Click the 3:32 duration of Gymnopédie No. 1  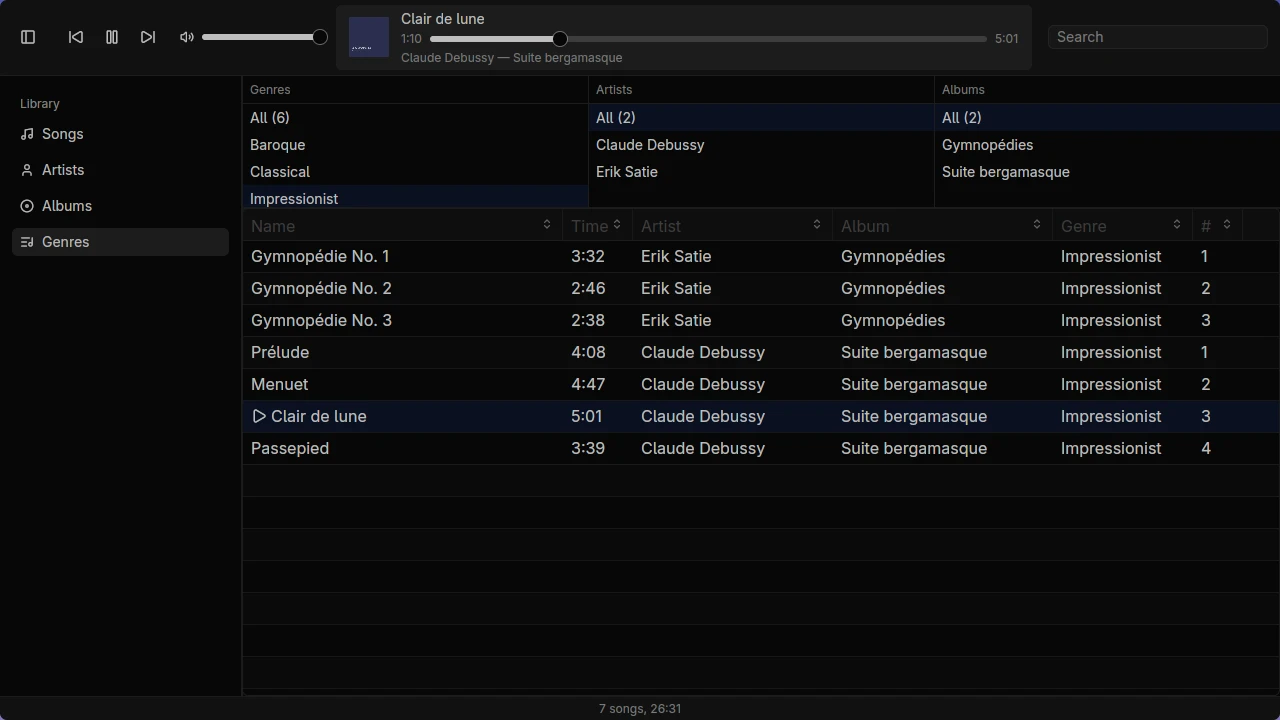pyautogui.click(x=588, y=256)
